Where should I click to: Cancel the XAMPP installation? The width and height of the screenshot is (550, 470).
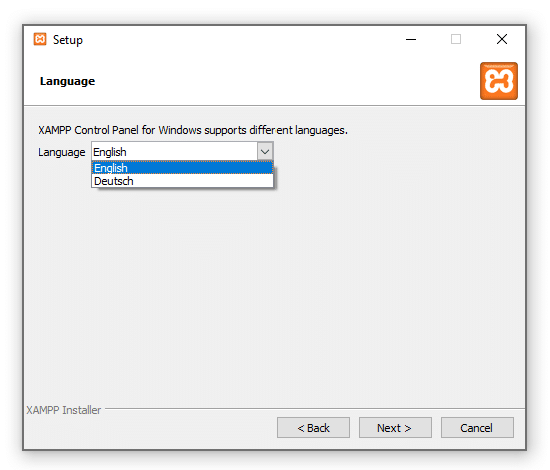[x=477, y=428]
